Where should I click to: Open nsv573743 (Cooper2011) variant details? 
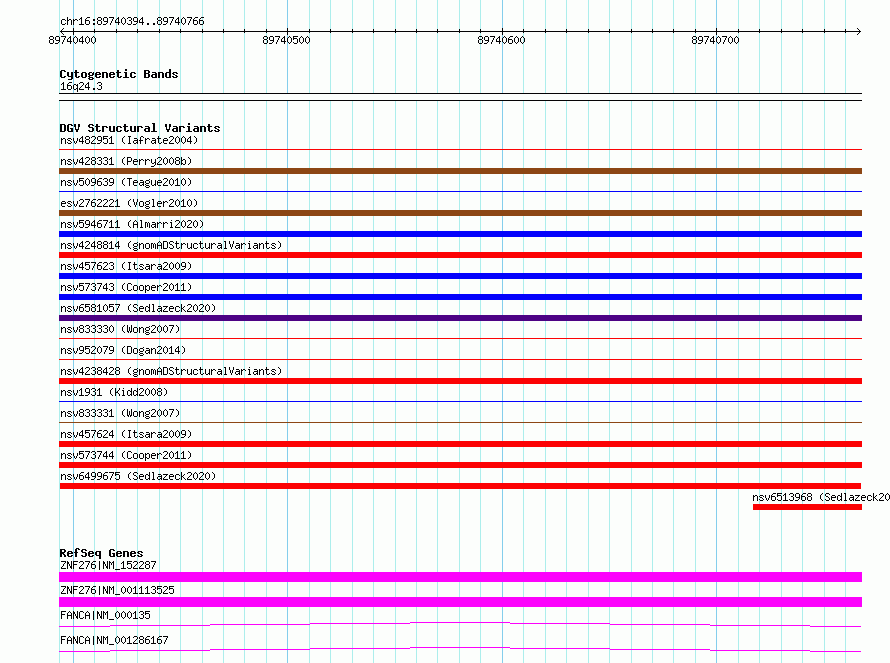point(126,287)
